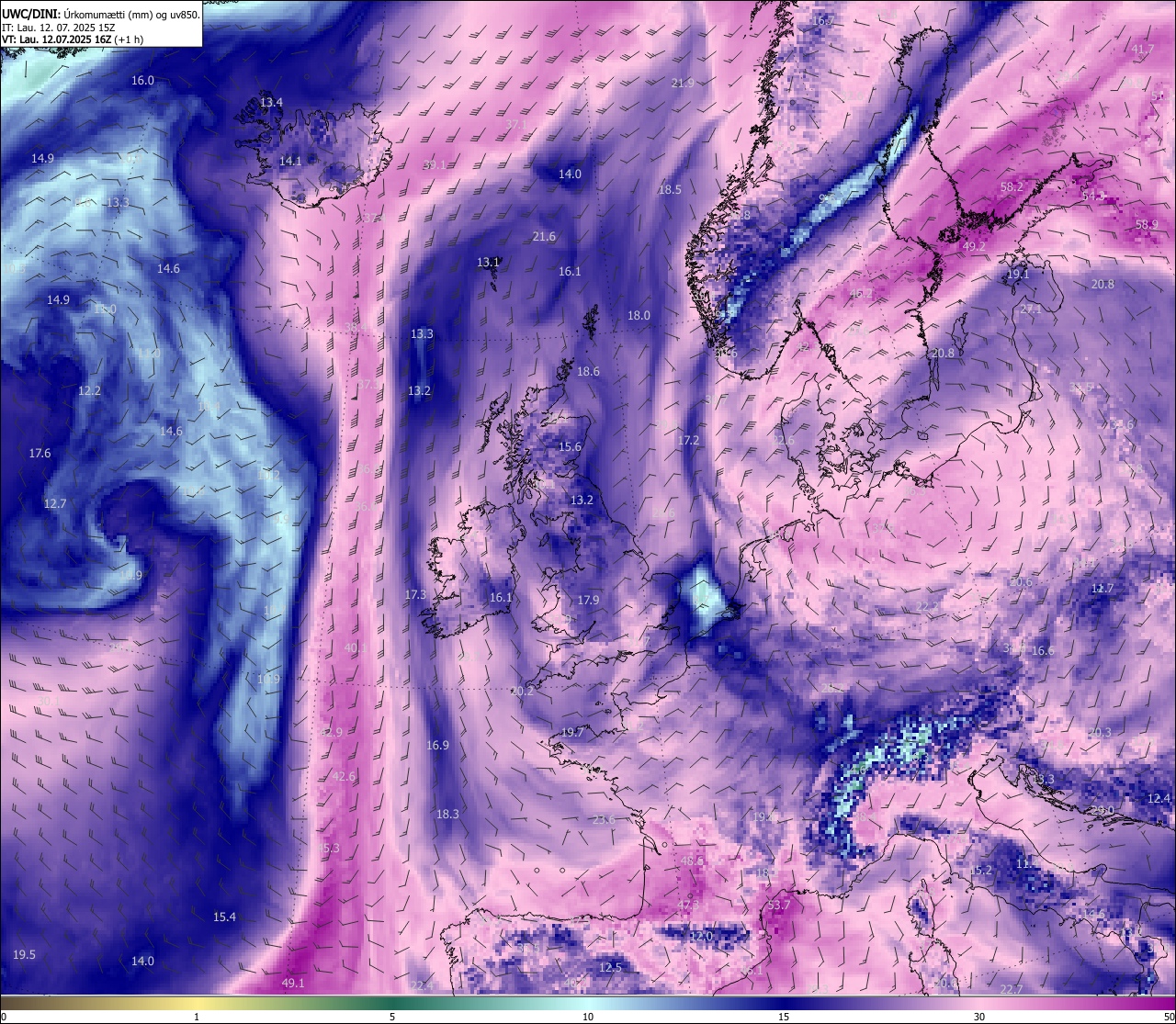This screenshot has width=1176, height=1024.
Task: Click the UWC/DINI Úrkomumætti title line
Action: click(101, 15)
